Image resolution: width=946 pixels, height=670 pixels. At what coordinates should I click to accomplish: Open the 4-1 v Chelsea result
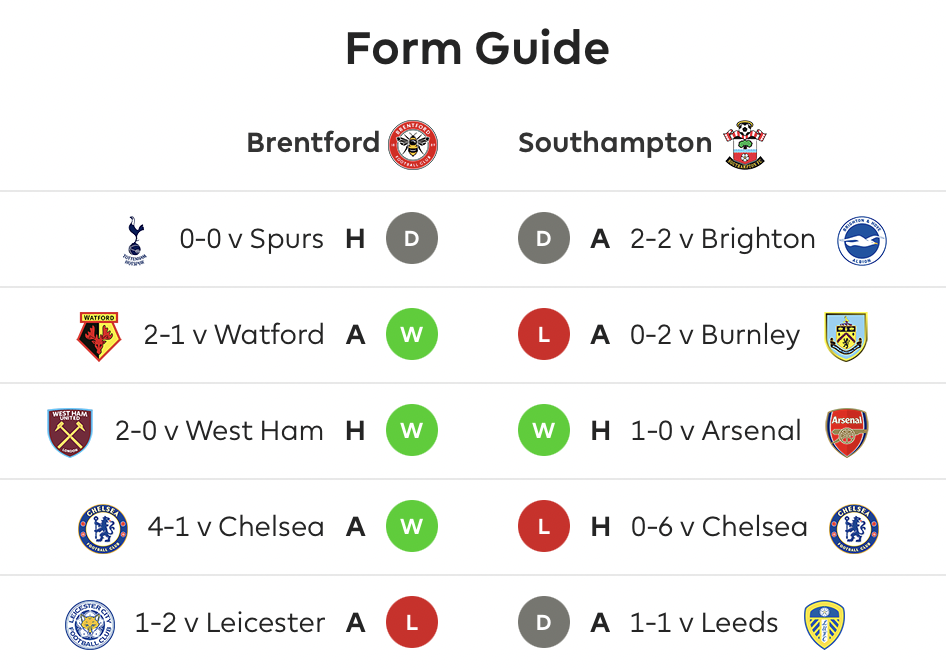coord(236,526)
